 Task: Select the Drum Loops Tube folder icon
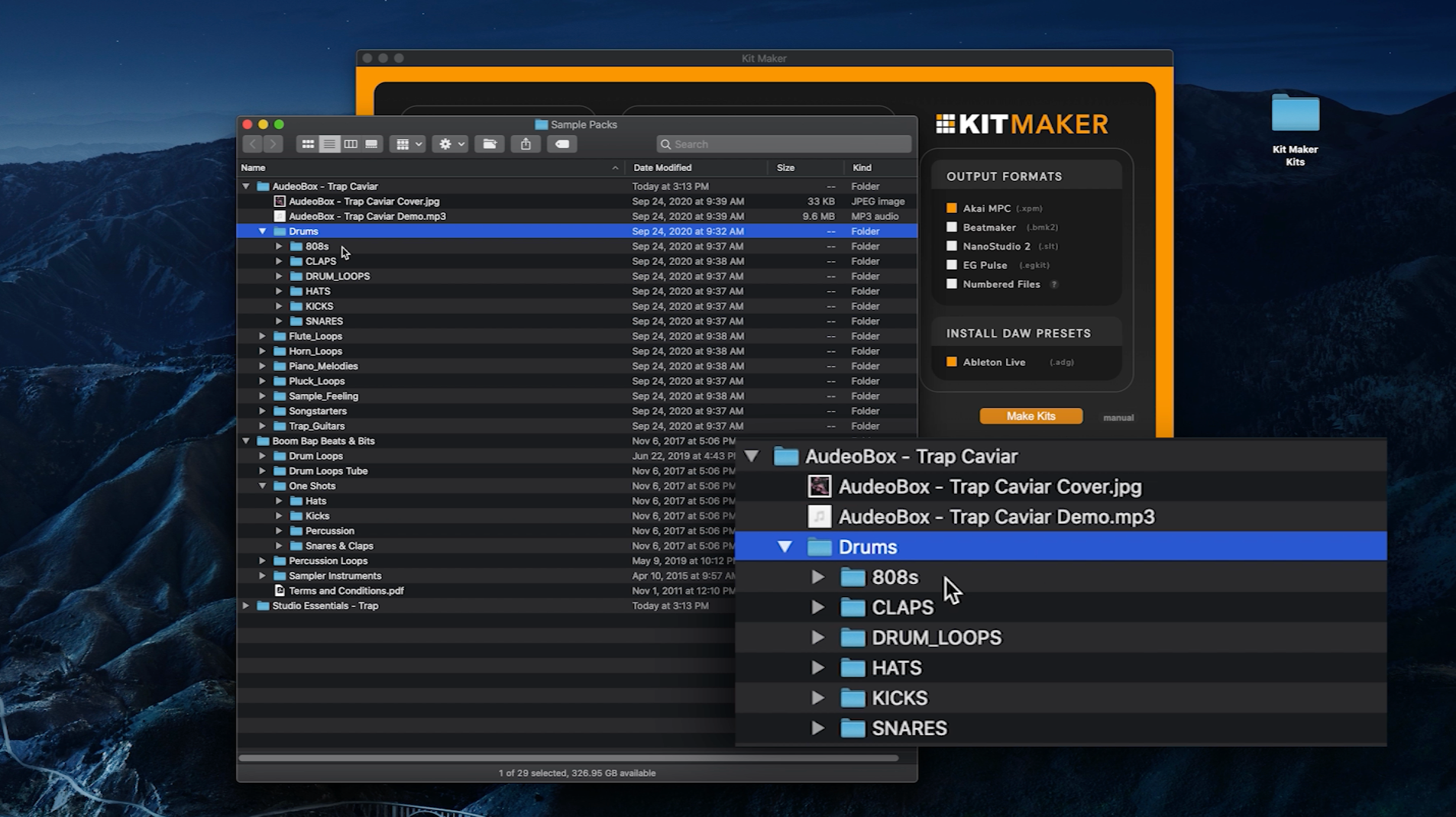pos(280,471)
